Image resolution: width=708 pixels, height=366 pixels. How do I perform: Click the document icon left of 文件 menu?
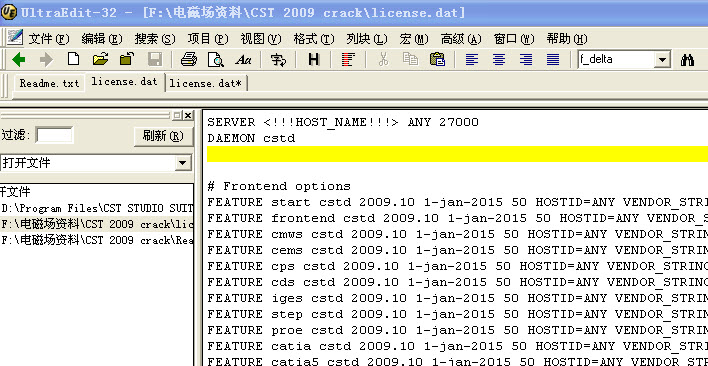tap(14, 37)
